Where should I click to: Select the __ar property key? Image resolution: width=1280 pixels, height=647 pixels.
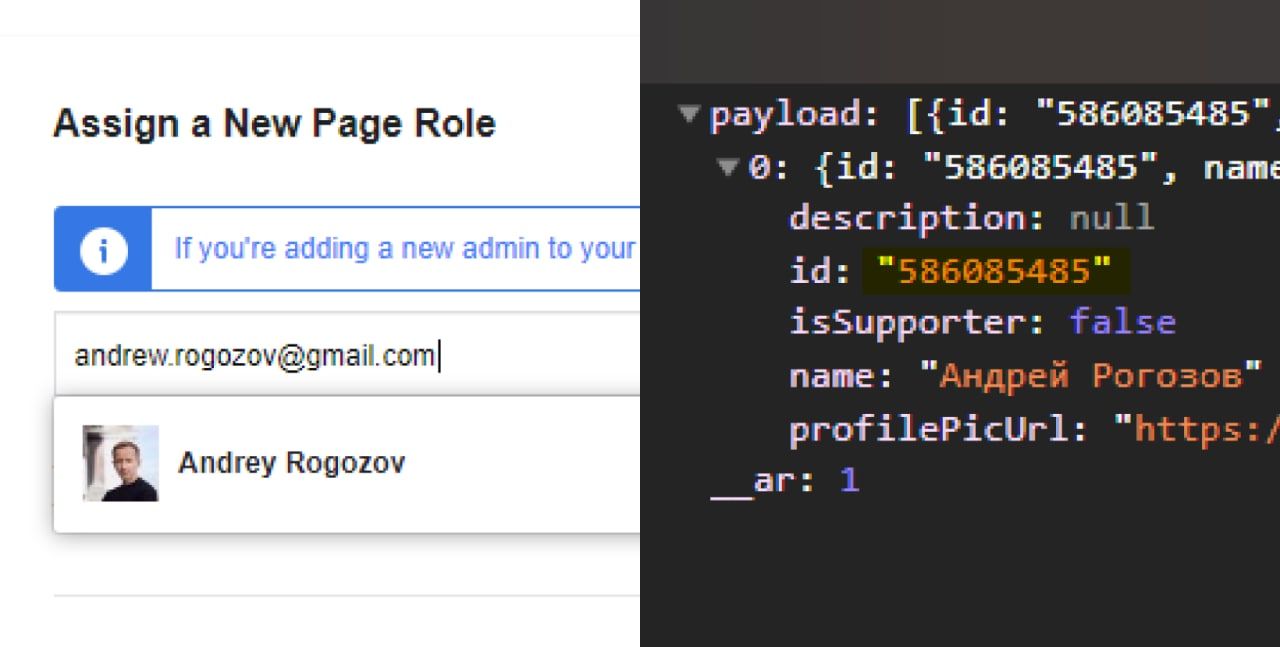[x=752, y=481]
